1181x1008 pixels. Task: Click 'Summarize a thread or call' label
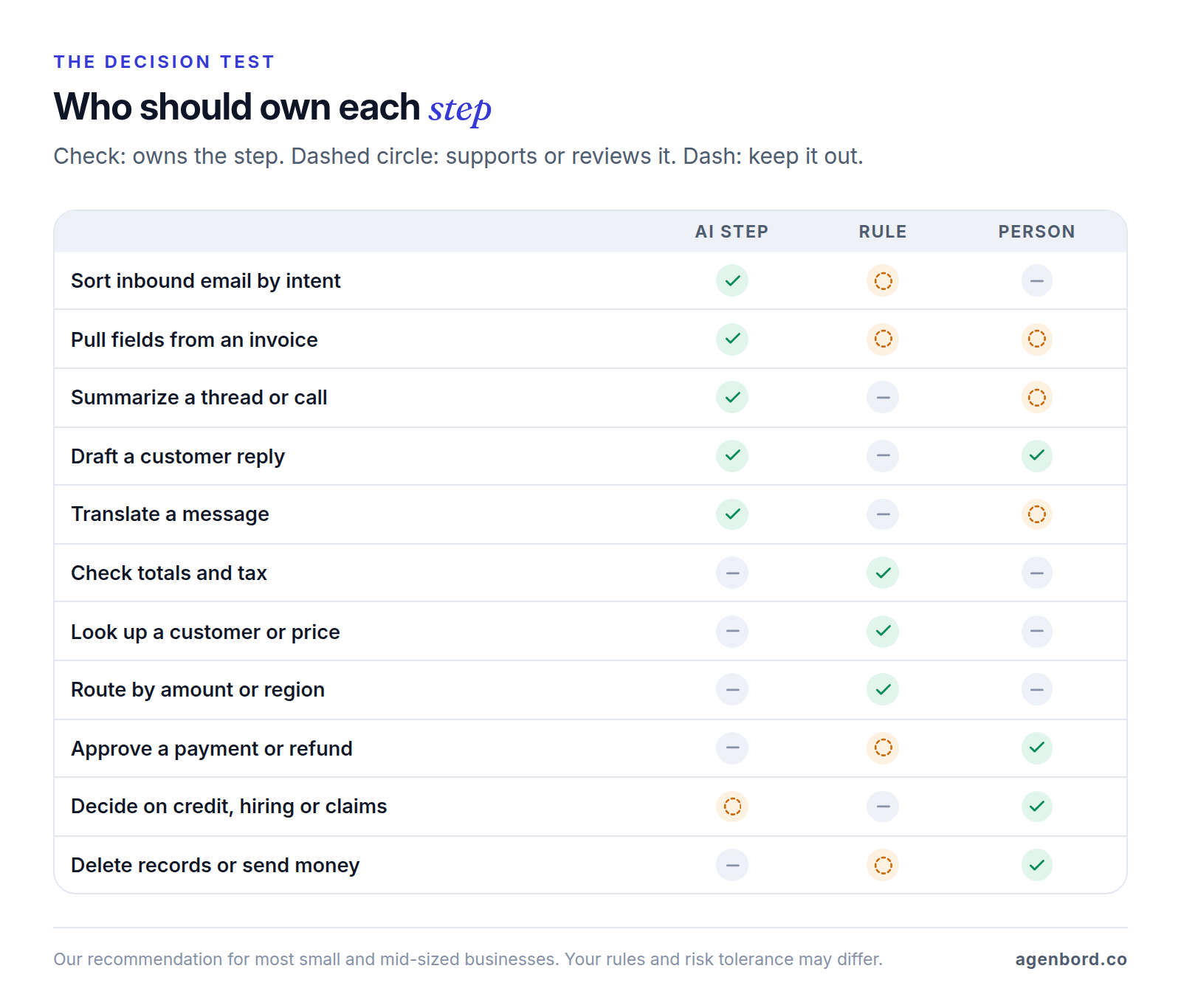pyautogui.click(x=199, y=398)
